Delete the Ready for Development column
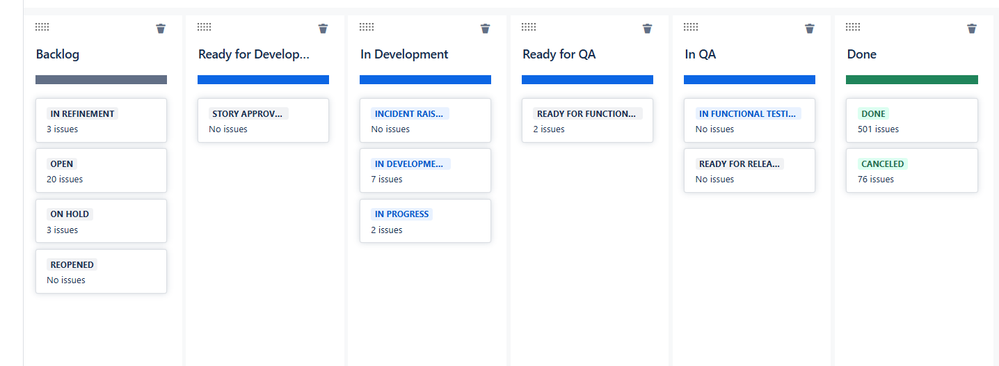This screenshot has height=366, width=999. click(323, 29)
